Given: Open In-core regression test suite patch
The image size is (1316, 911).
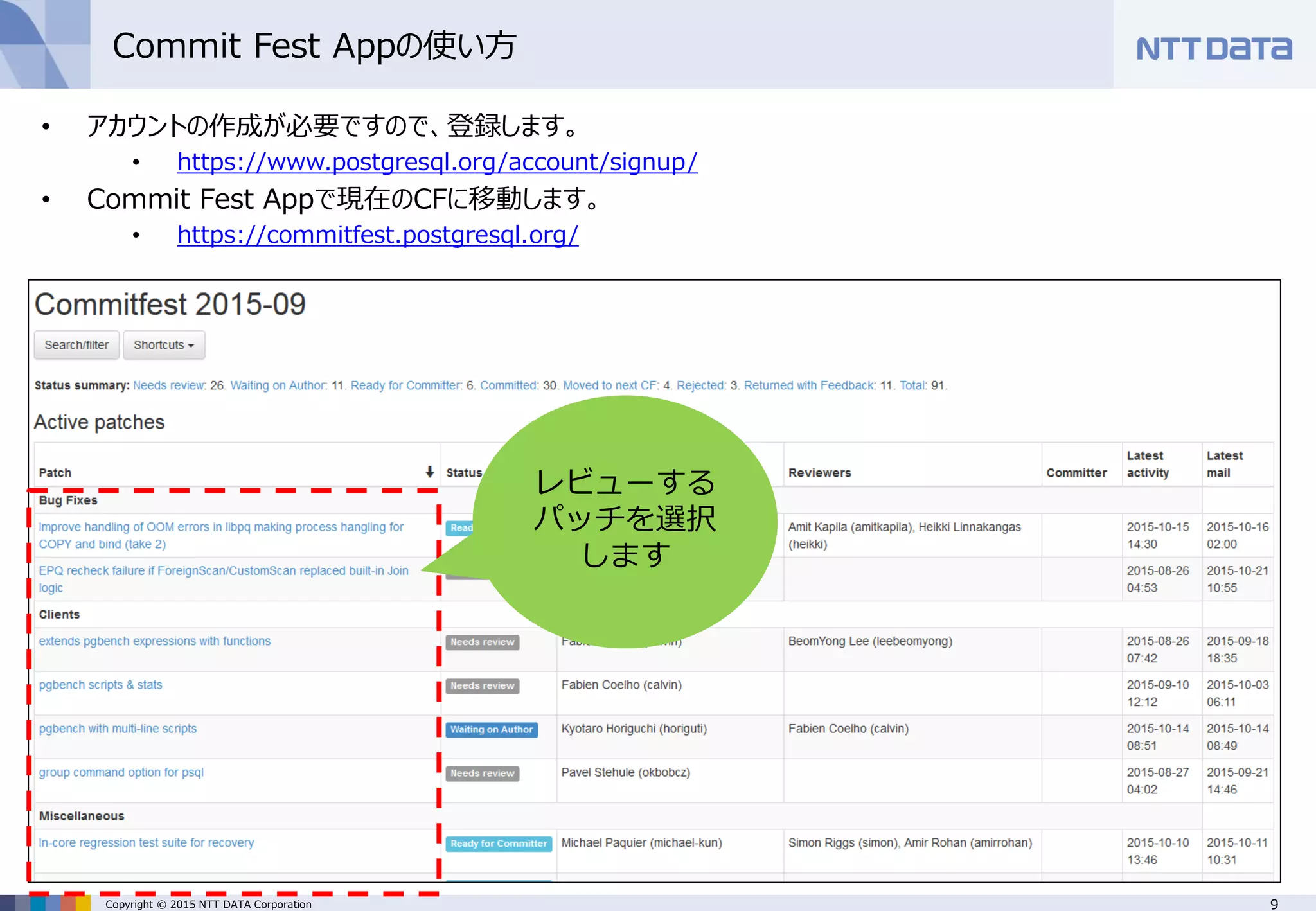Looking at the screenshot, I should pyautogui.click(x=147, y=843).
